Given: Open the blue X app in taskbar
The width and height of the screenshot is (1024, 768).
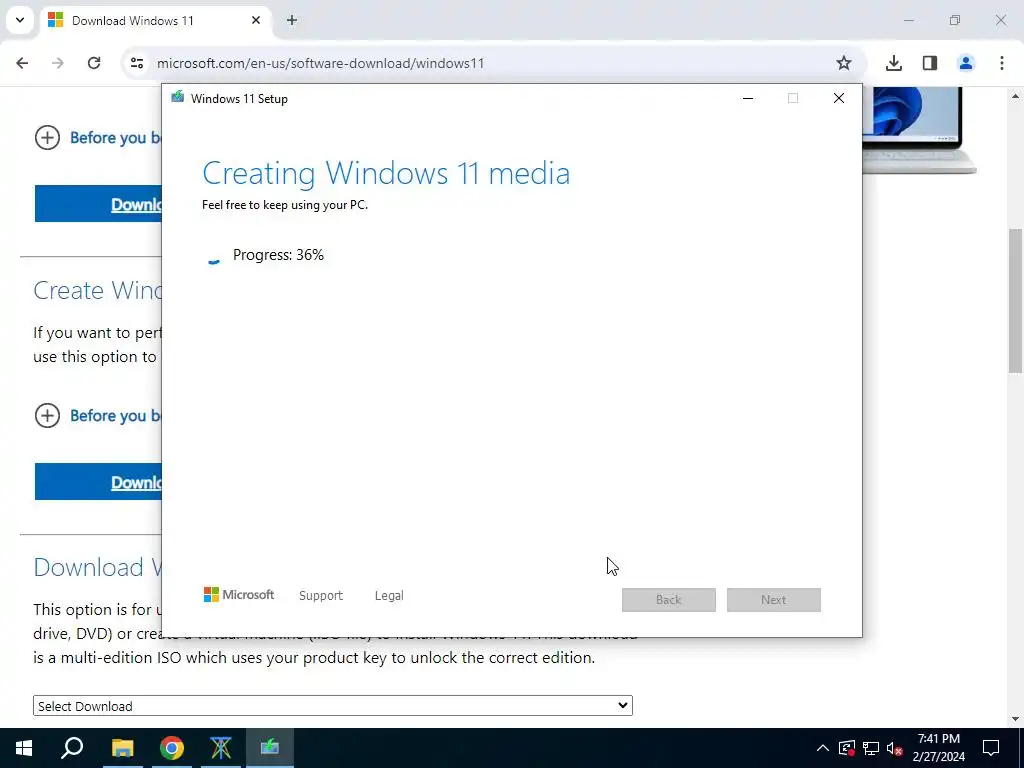Looking at the screenshot, I should [x=221, y=748].
